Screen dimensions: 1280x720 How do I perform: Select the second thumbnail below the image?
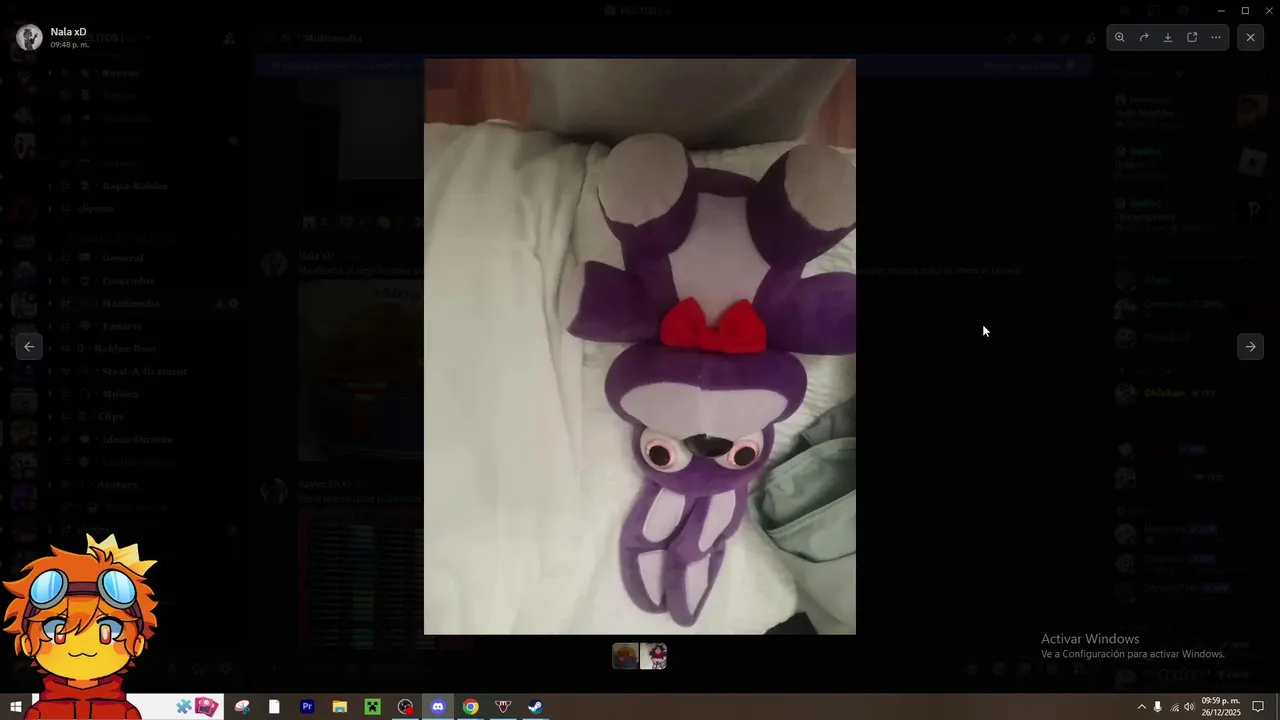[x=654, y=656]
